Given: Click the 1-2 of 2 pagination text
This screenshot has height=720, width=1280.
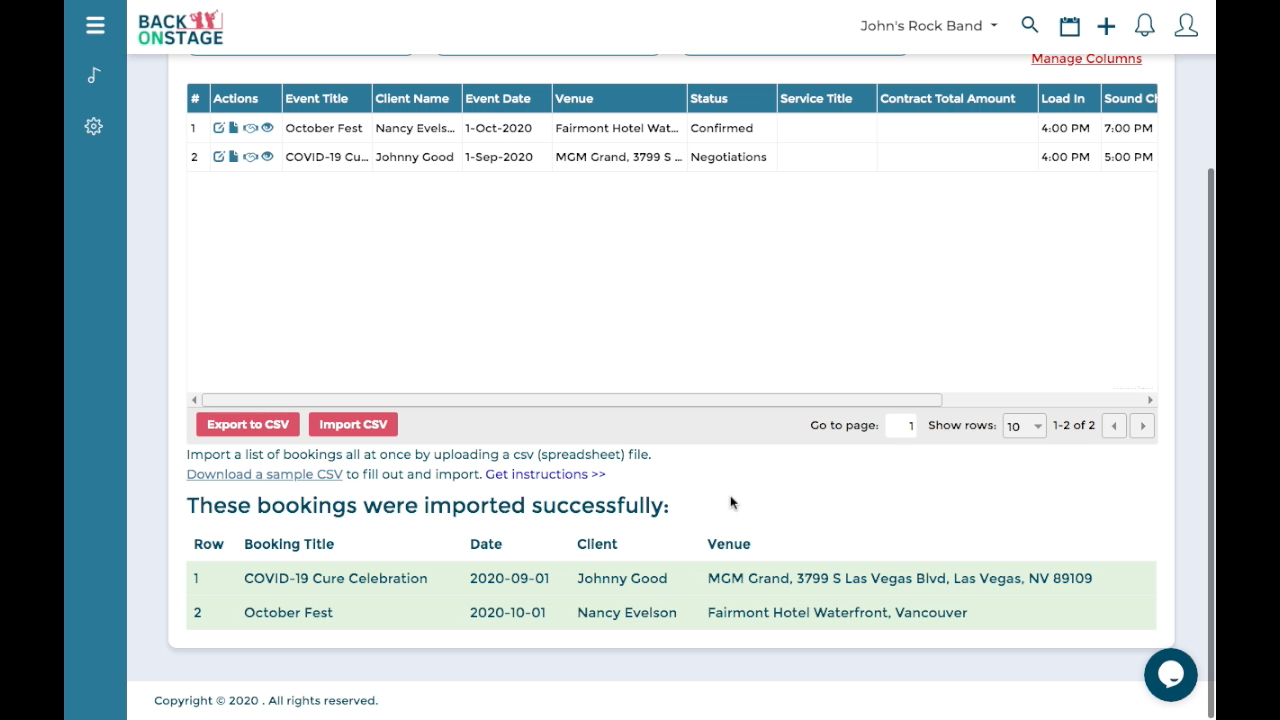Looking at the screenshot, I should (1074, 426).
